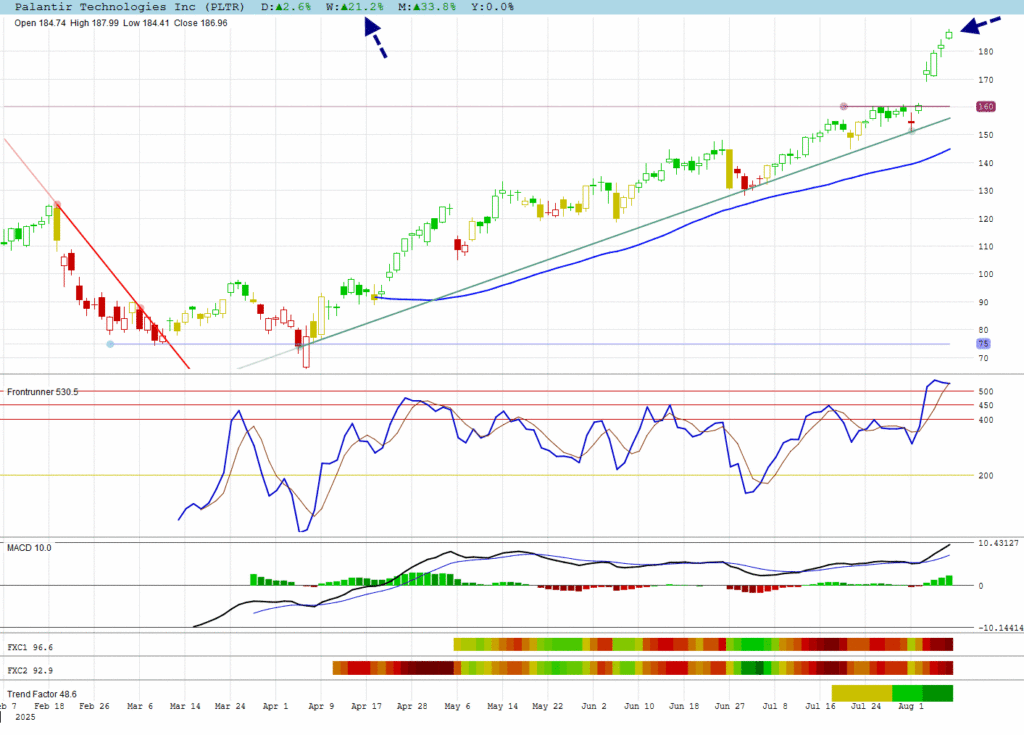Click the Trend Factor 48.6 label
This screenshot has height=735, width=1024.
(42, 694)
